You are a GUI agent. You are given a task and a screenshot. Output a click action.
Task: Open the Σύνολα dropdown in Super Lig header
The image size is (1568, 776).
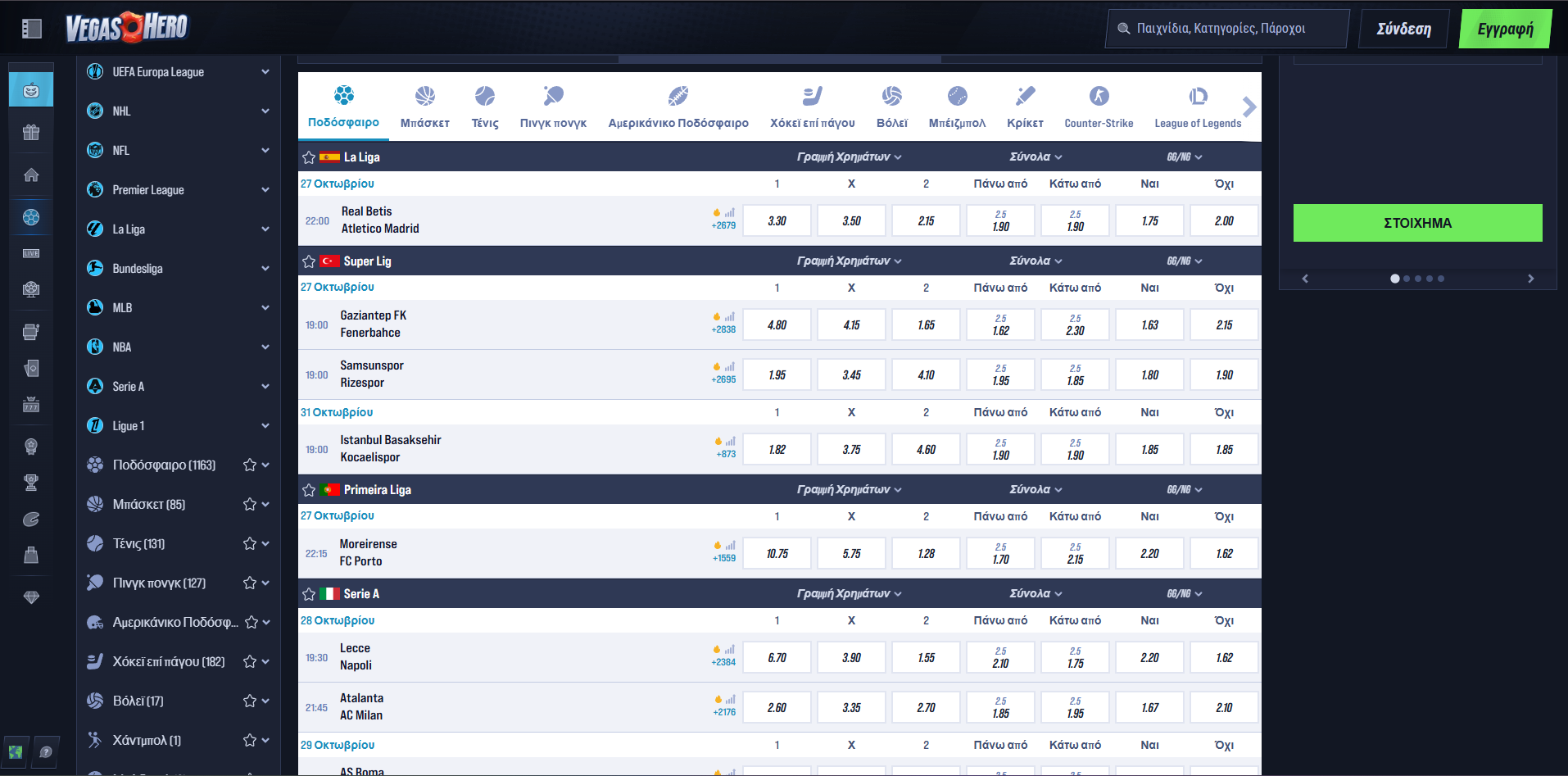click(1034, 261)
